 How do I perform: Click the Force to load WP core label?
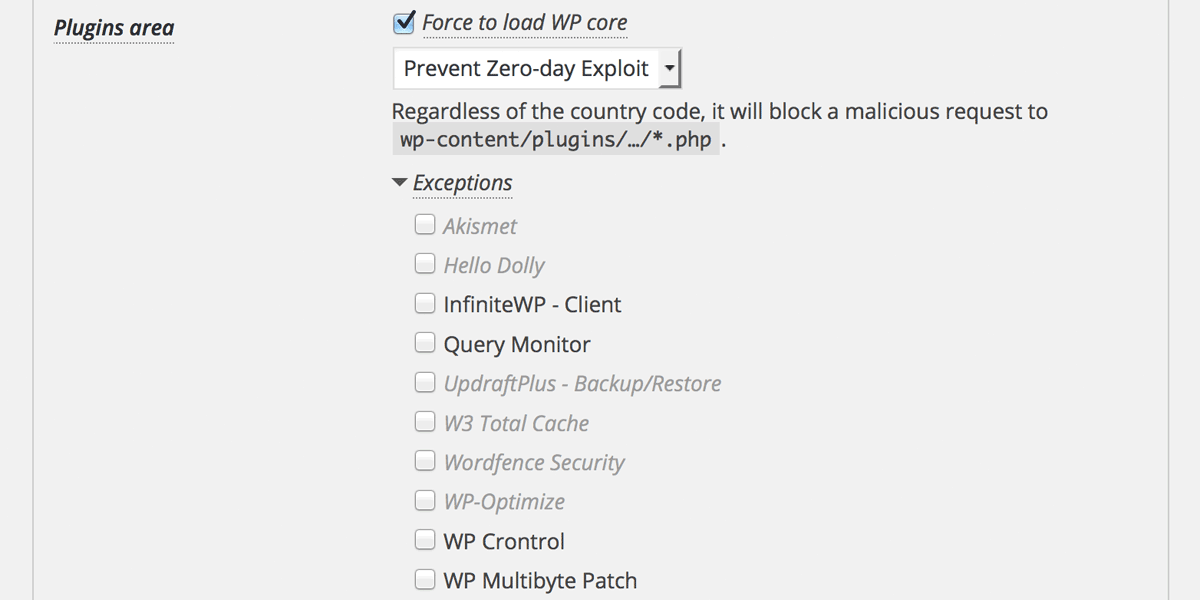tap(525, 22)
